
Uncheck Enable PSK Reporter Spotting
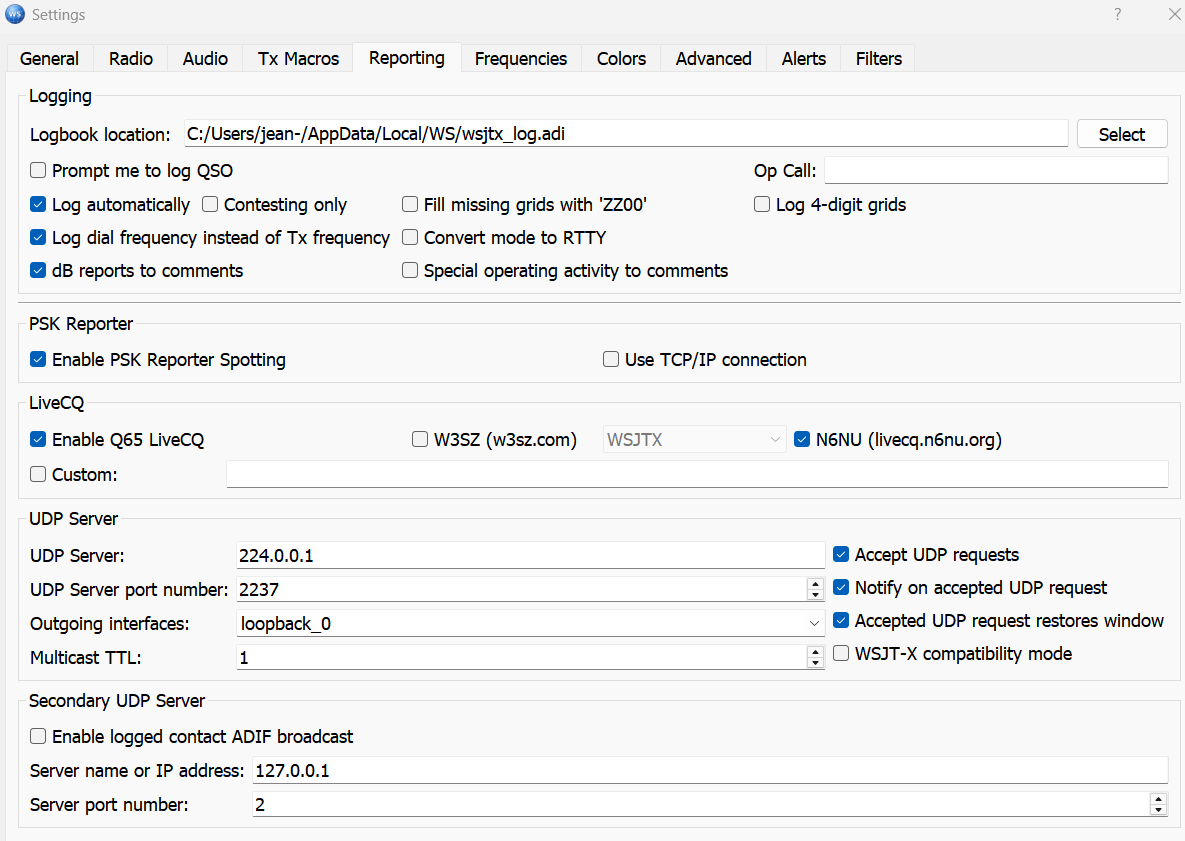(x=38, y=360)
